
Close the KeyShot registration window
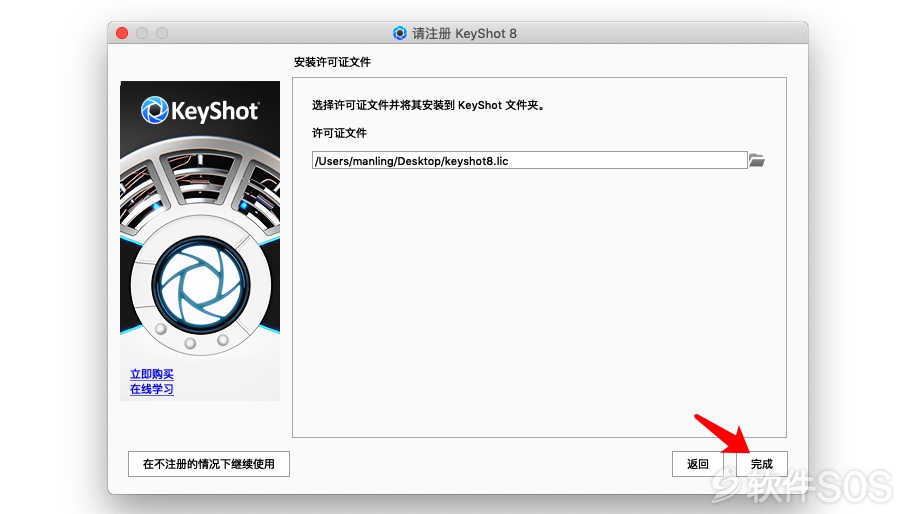[x=122, y=33]
